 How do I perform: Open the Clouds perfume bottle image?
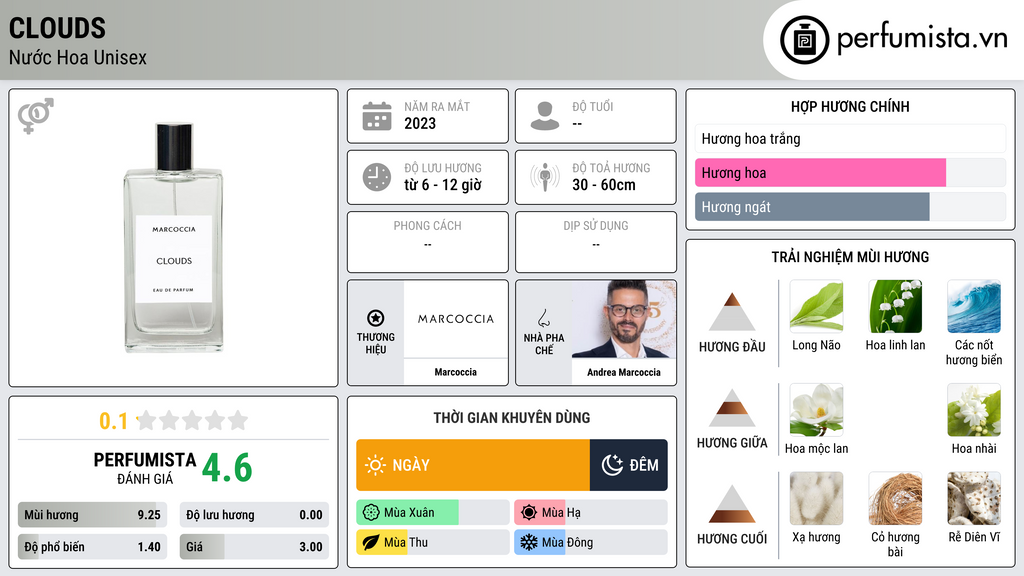[x=174, y=238]
